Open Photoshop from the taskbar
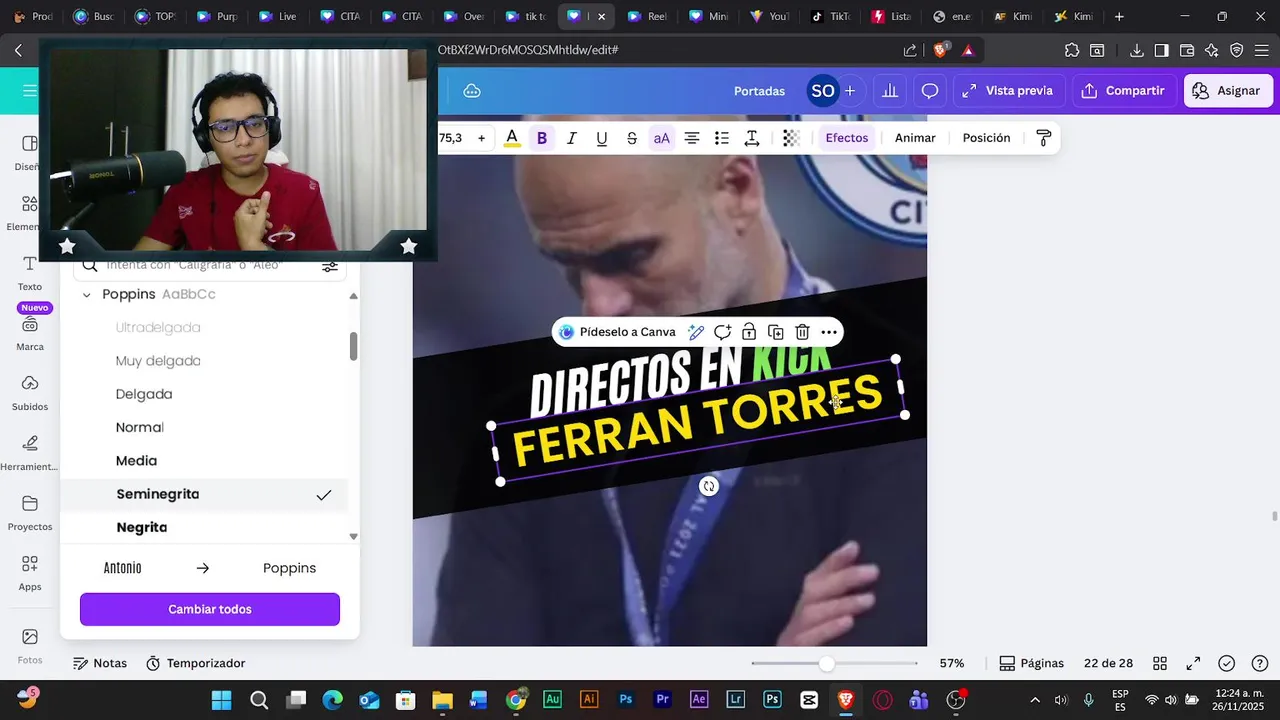Image resolution: width=1280 pixels, height=720 pixels. (626, 700)
